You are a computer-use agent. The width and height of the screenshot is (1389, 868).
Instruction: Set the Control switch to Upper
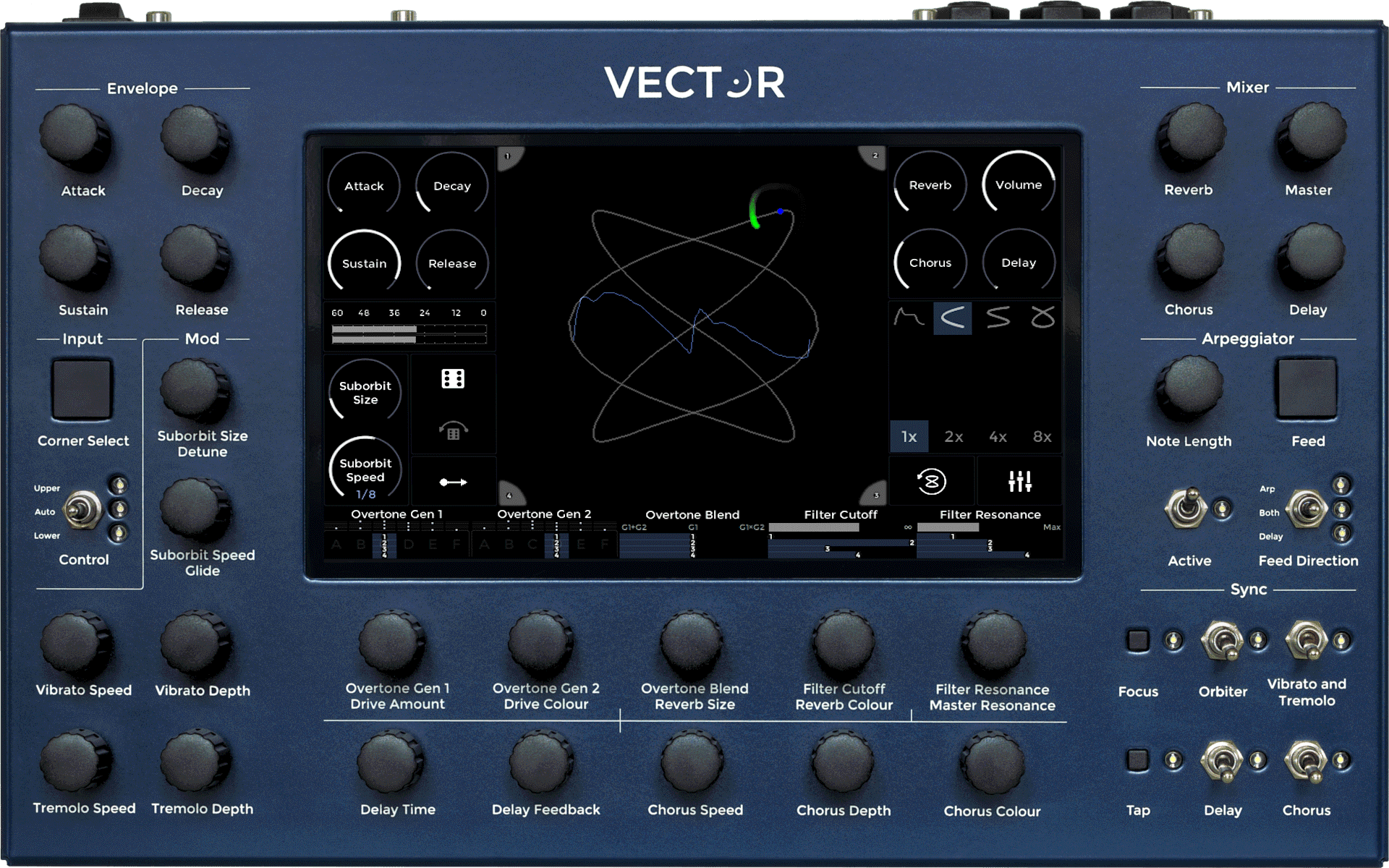point(83,499)
